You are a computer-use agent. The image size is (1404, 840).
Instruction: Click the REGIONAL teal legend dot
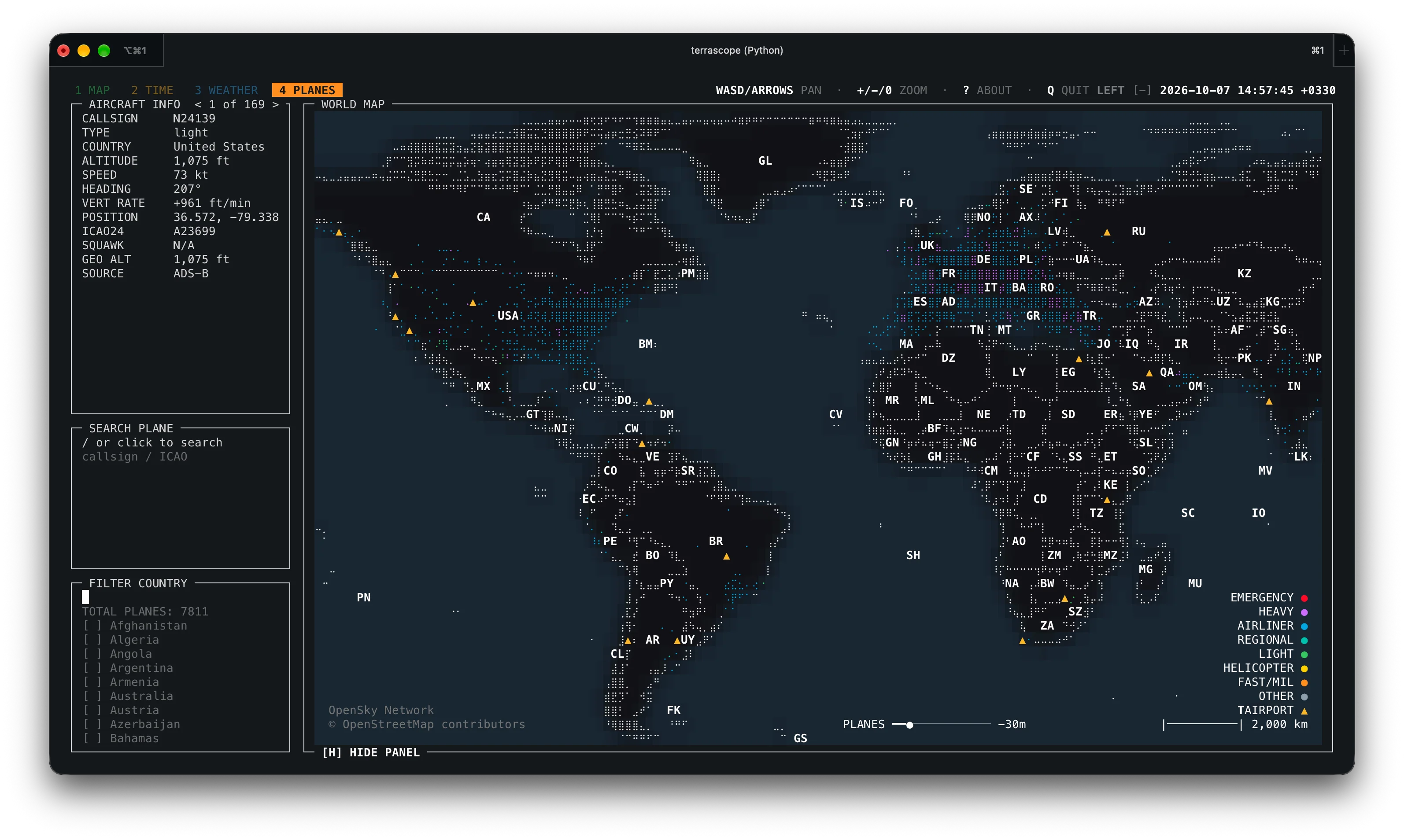click(1304, 640)
